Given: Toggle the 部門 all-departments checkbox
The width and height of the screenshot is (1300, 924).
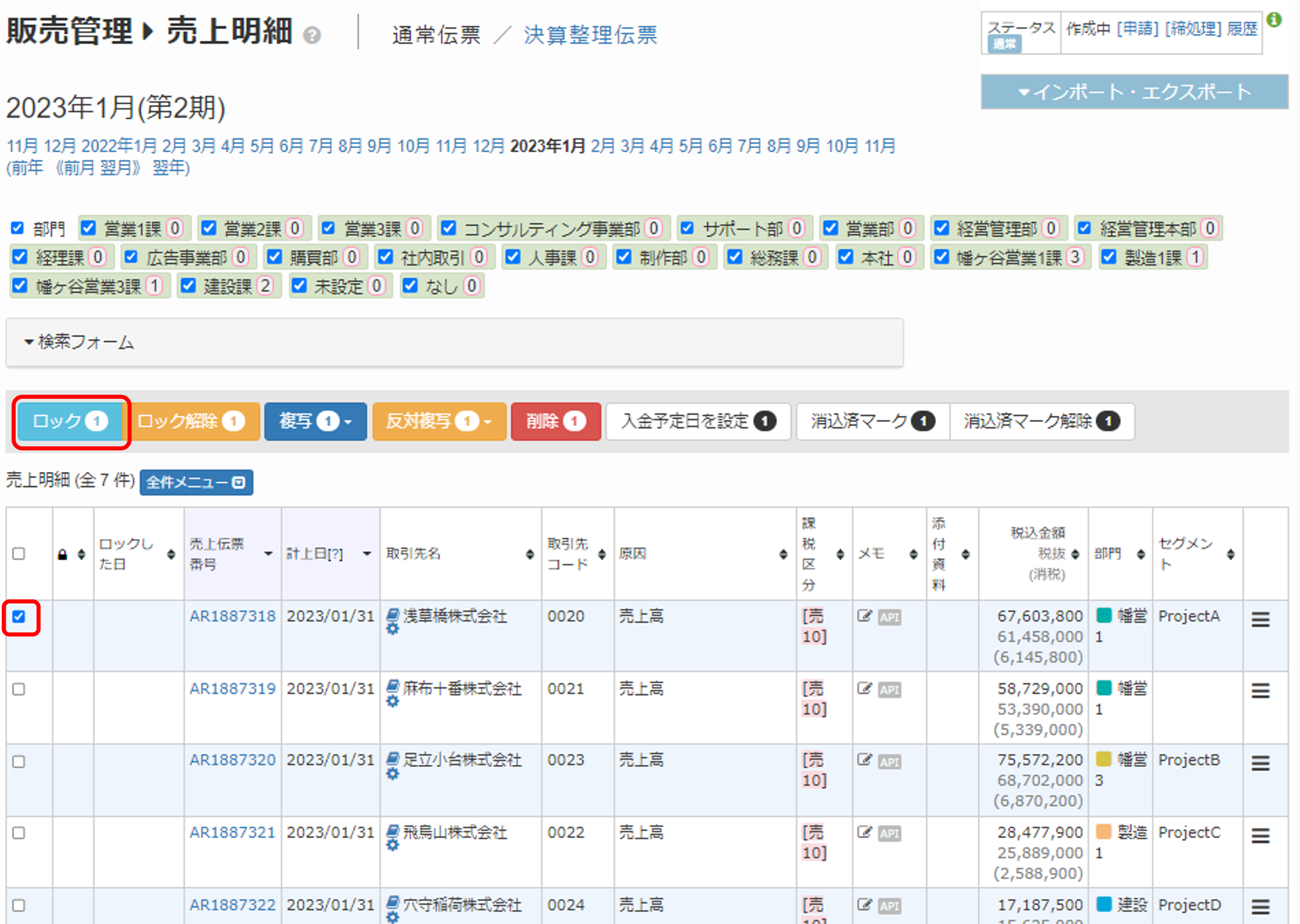Looking at the screenshot, I should coord(17,228).
